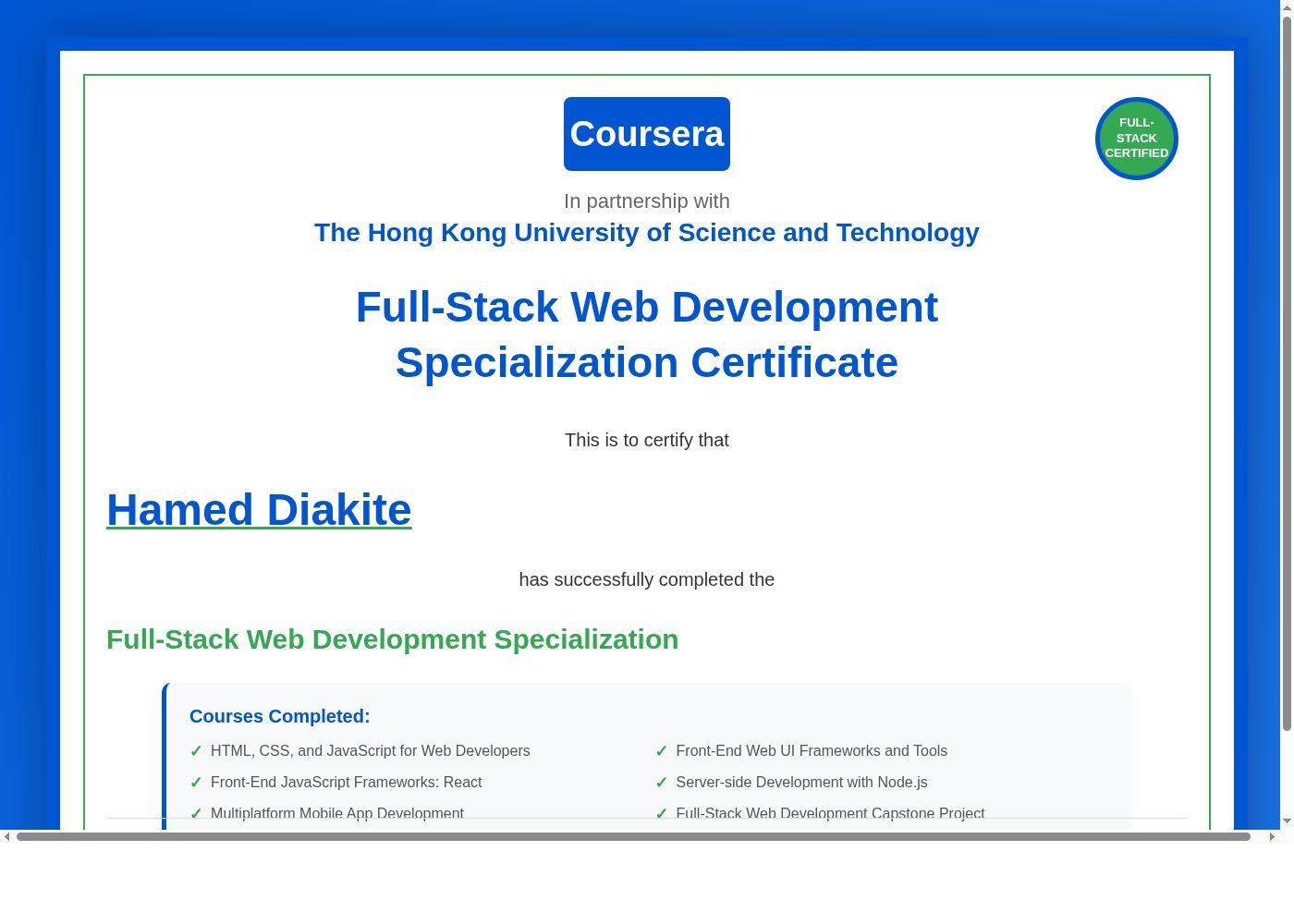
Task: Click the Hong Kong University partnership text
Action: coord(646,232)
